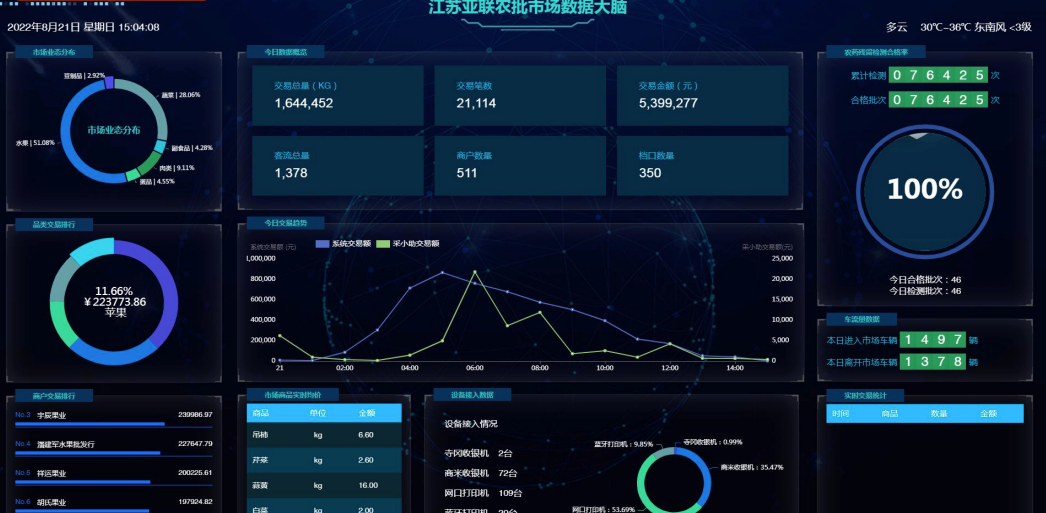Viewport: 1046px width, 513px height.
Task: Click the 今日检测批次：46 text
Action: (925, 291)
